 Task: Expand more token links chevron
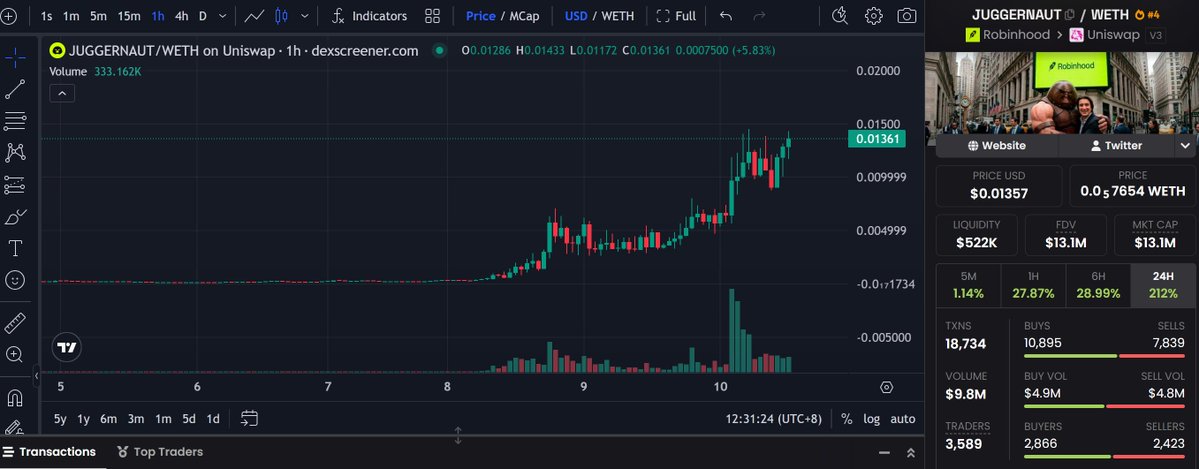click(x=1185, y=145)
